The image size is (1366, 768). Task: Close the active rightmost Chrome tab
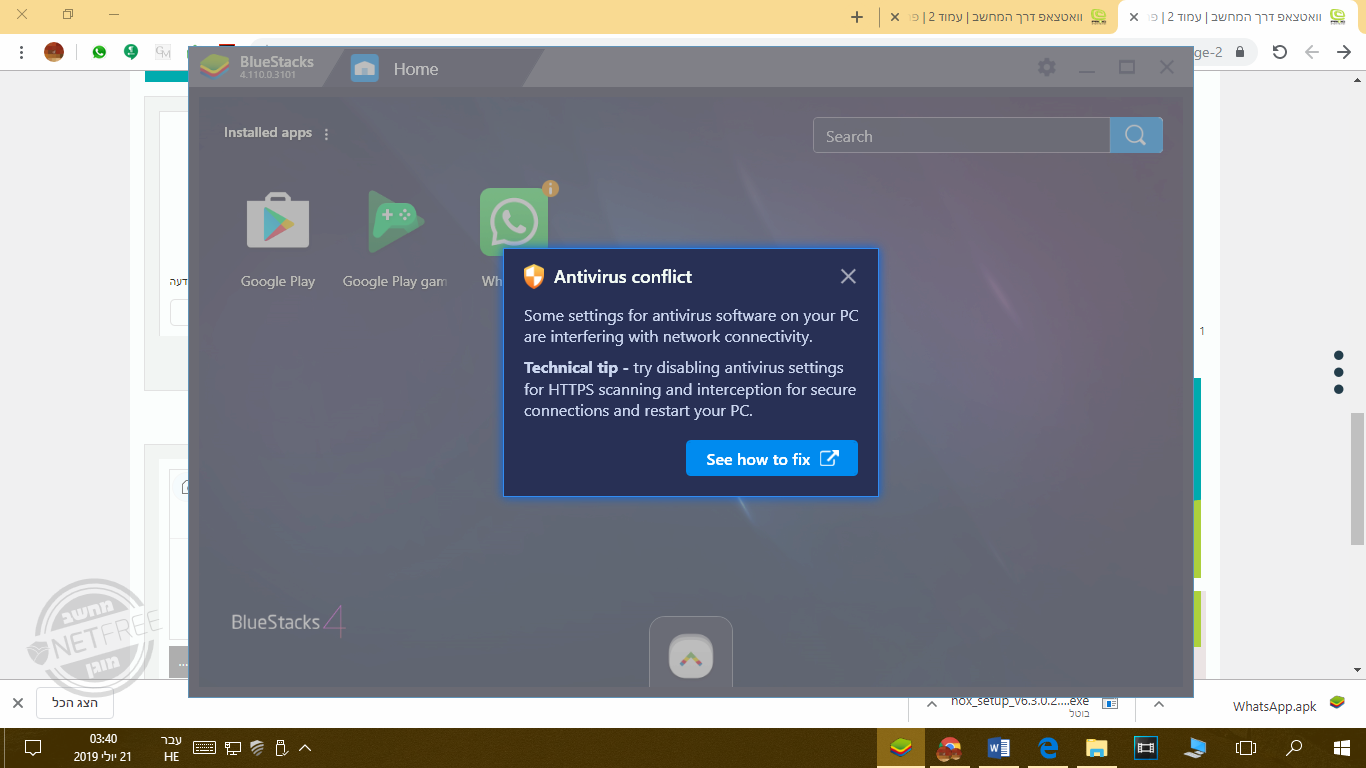click(x=1133, y=17)
